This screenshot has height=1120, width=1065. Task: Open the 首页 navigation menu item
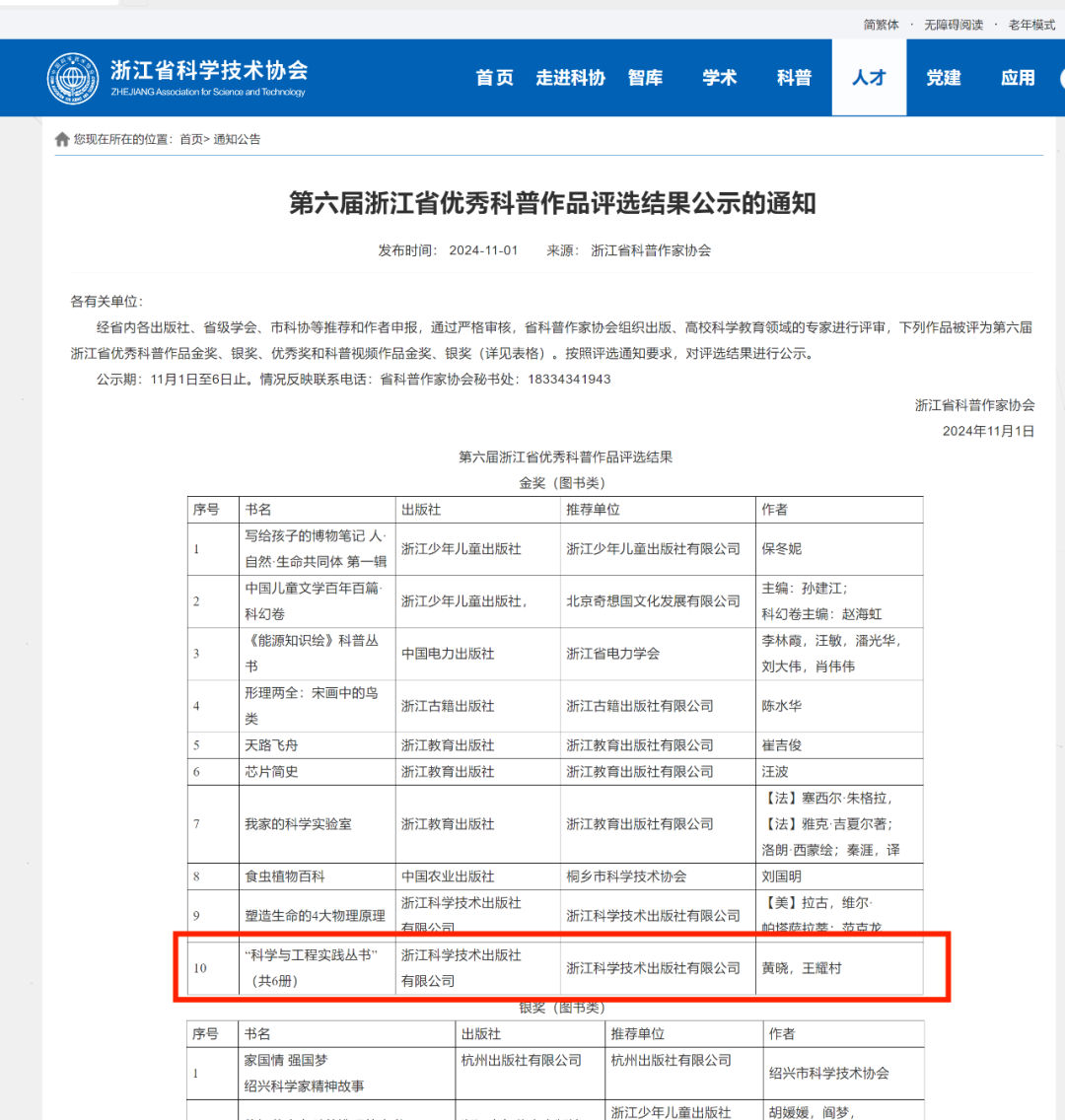[494, 77]
